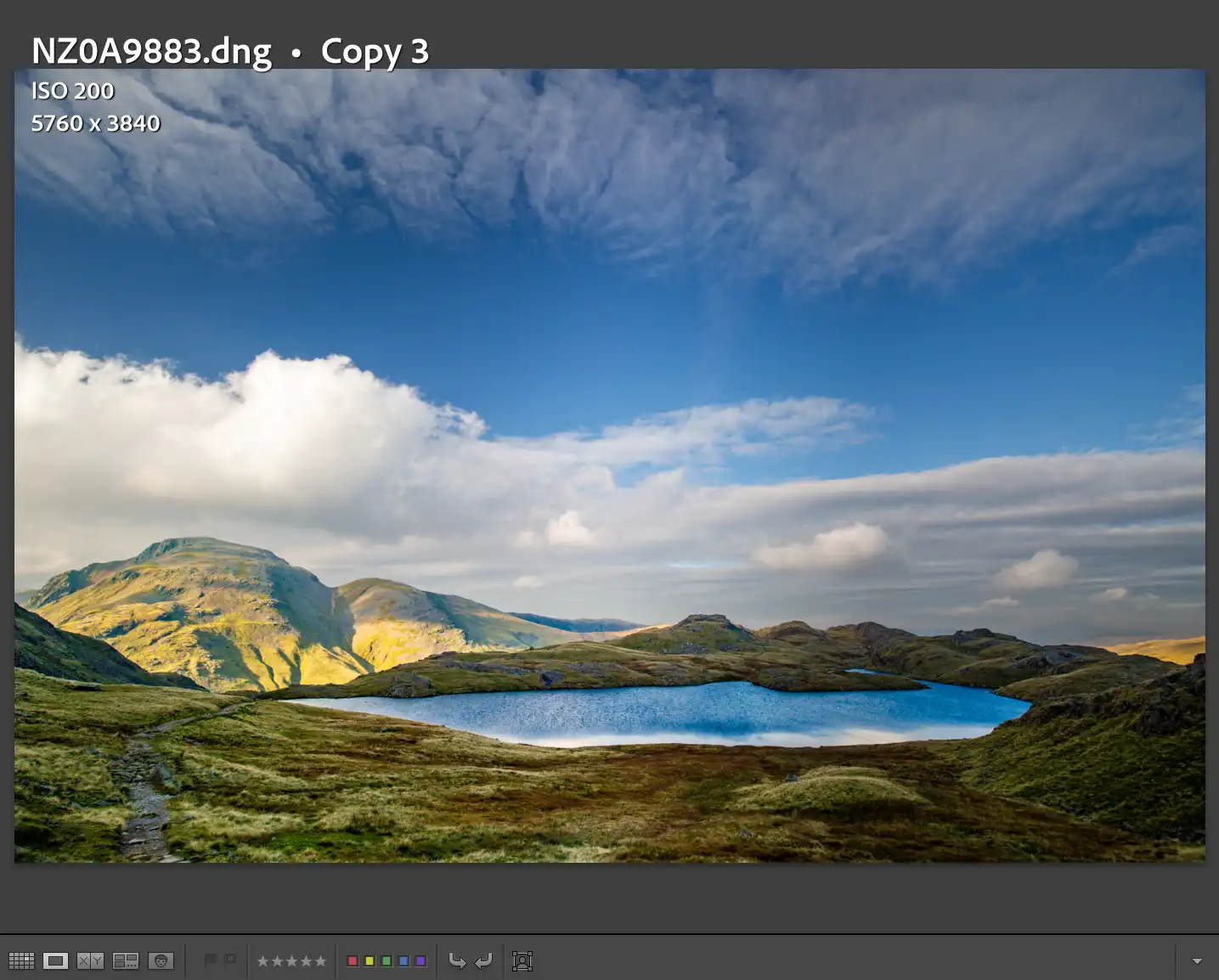Mark photo as rejected
The image size is (1219, 980).
point(230,960)
